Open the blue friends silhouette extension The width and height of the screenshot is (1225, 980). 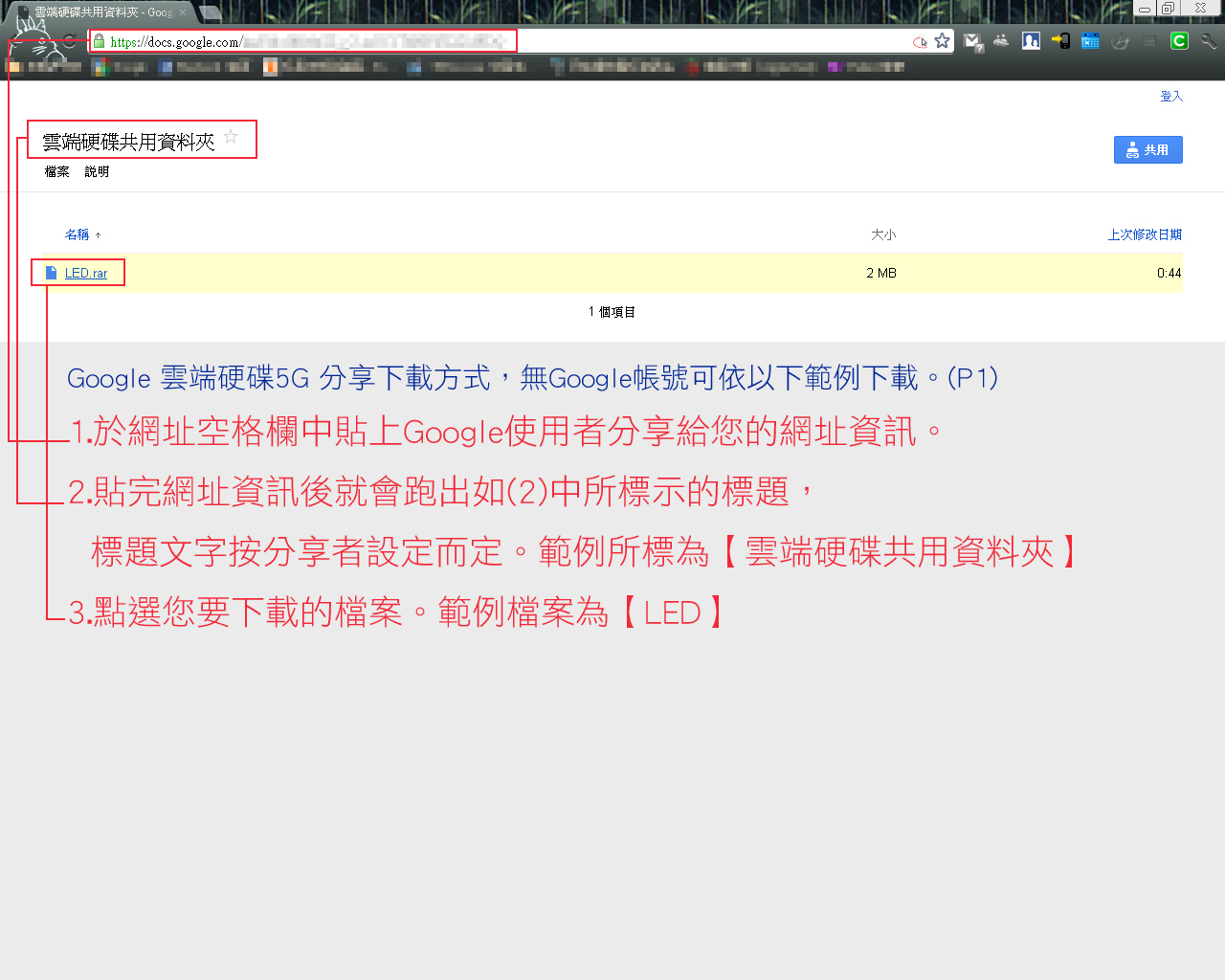point(1031,41)
